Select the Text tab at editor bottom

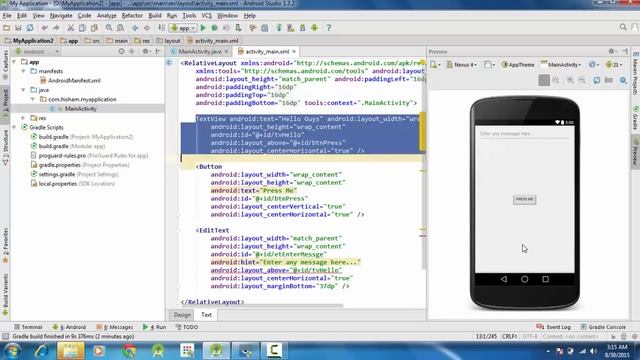click(207, 315)
